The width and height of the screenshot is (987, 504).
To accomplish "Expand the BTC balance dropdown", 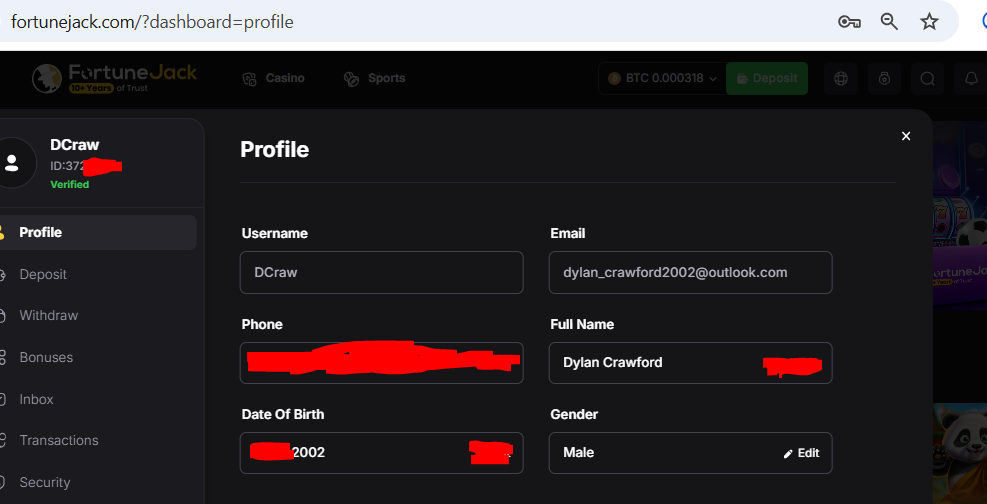I will tap(661, 78).
